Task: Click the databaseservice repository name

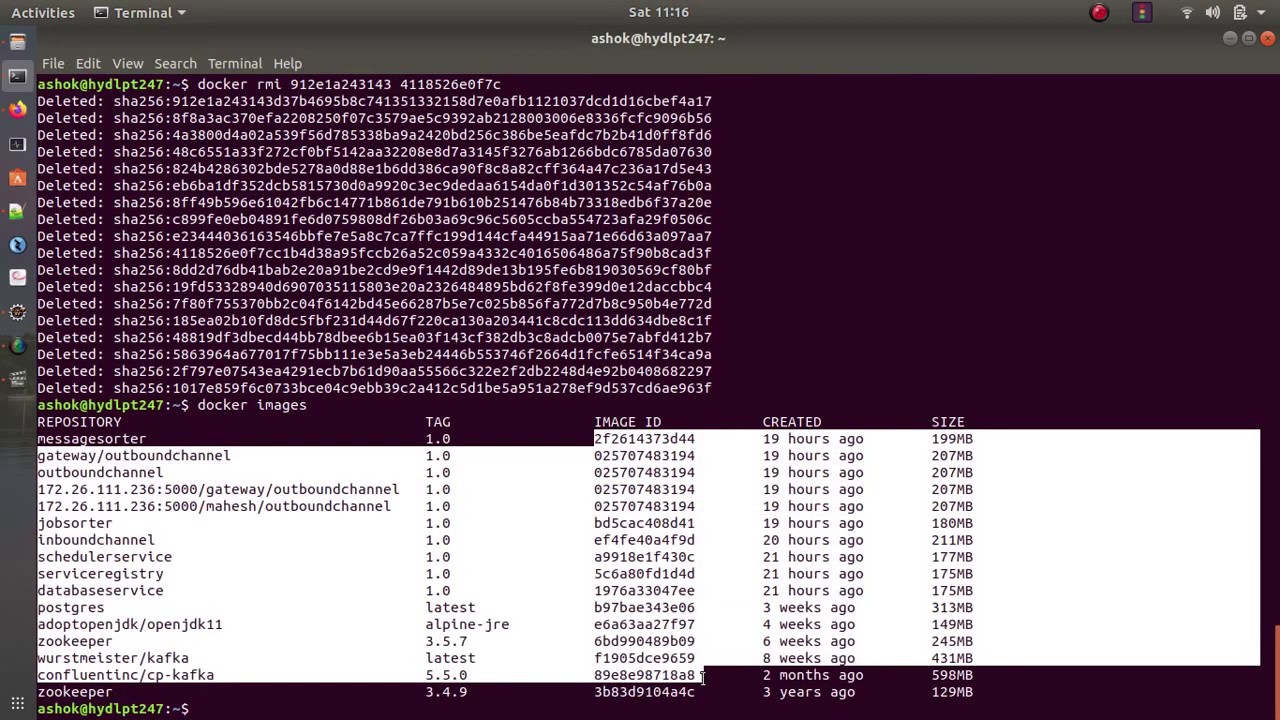Action: coord(100,591)
